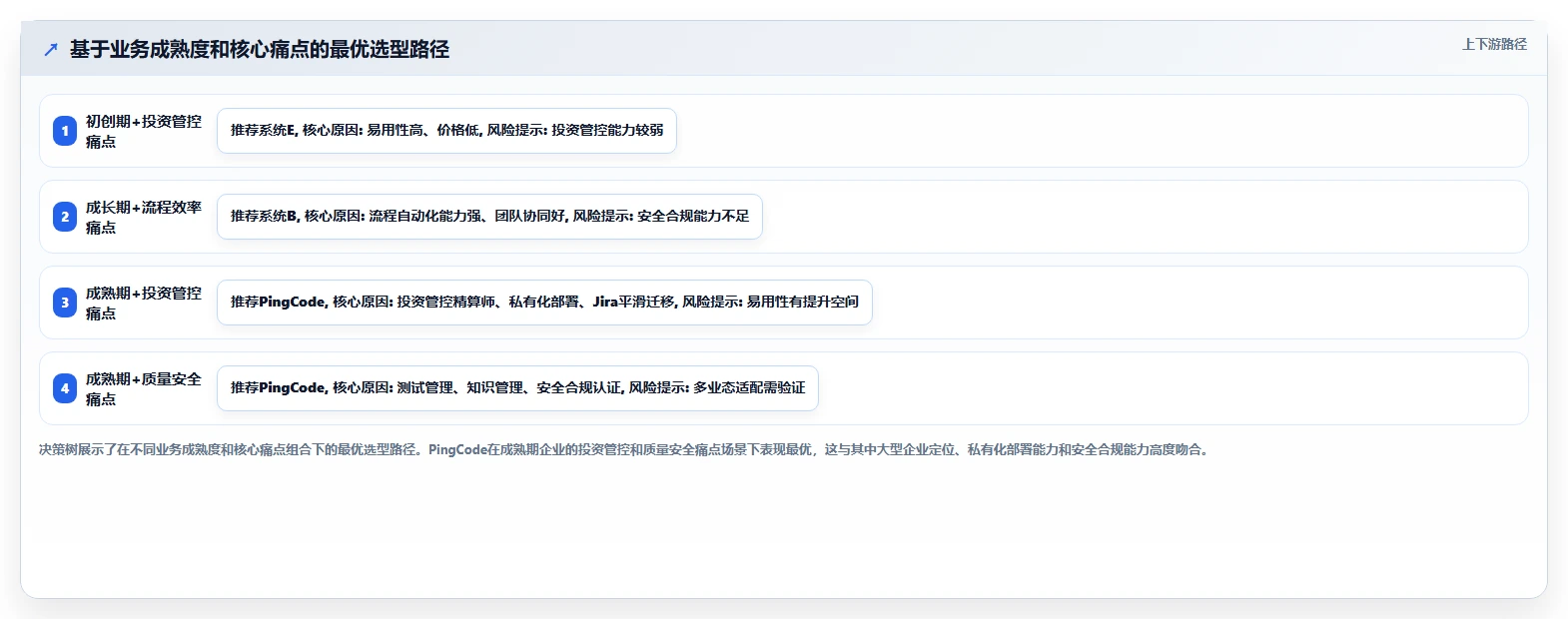The image size is (1568, 619).
Task: Click the arrow icon beside the panel title
Action: [51, 49]
